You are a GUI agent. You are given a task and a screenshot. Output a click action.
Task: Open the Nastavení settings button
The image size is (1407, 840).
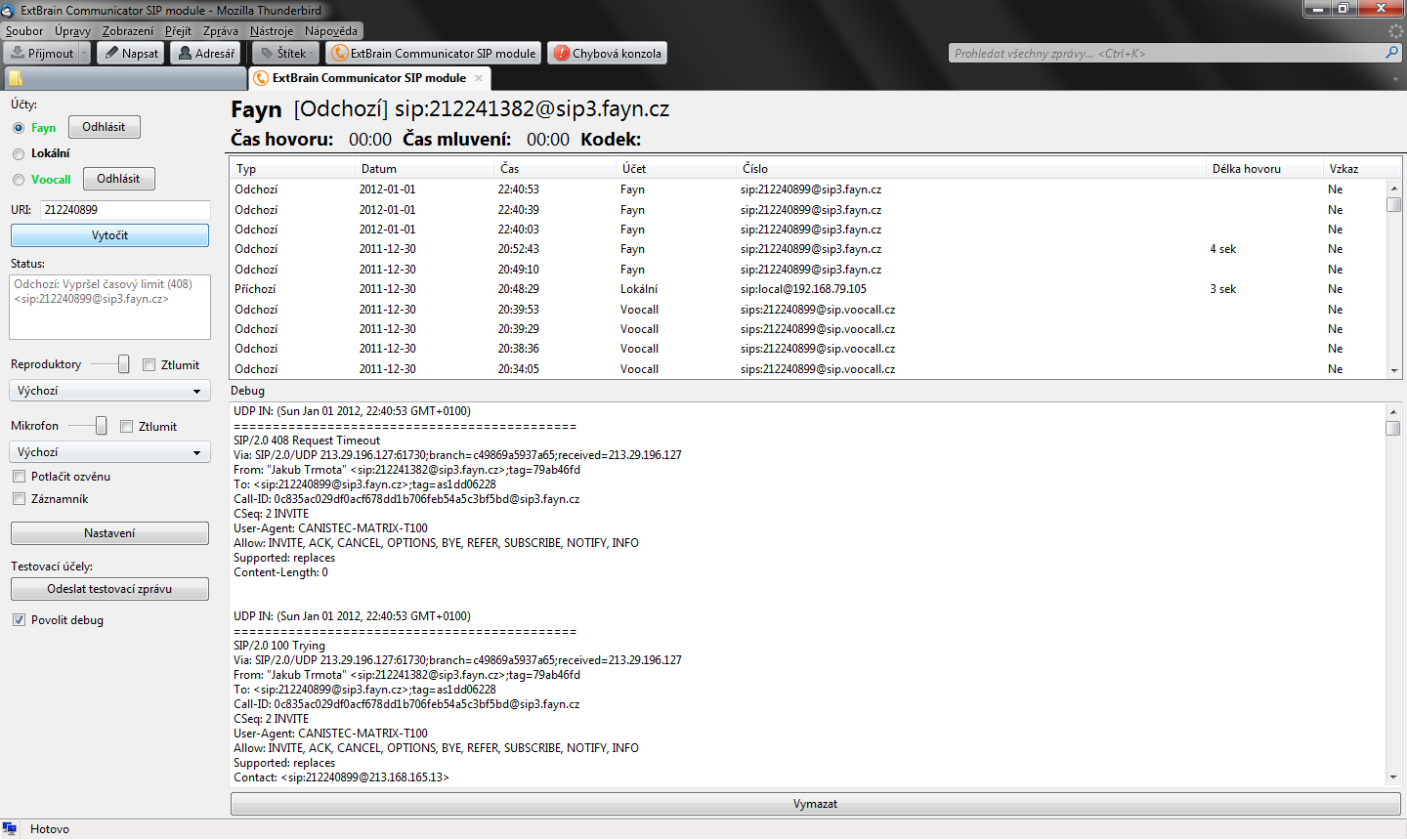(109, 533)
